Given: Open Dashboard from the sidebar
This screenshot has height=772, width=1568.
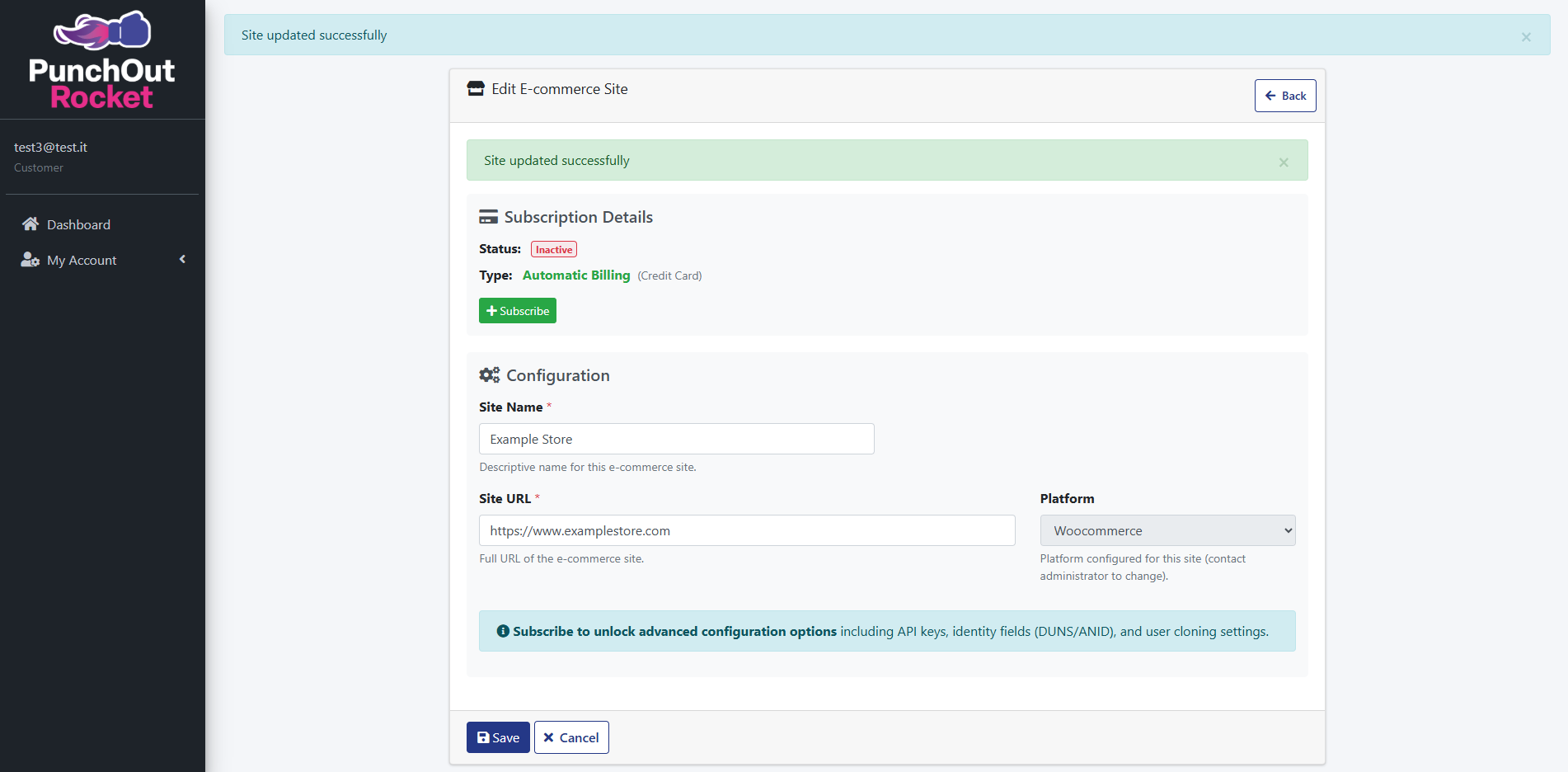Looking at the screenshot, I should coord(78,224).
